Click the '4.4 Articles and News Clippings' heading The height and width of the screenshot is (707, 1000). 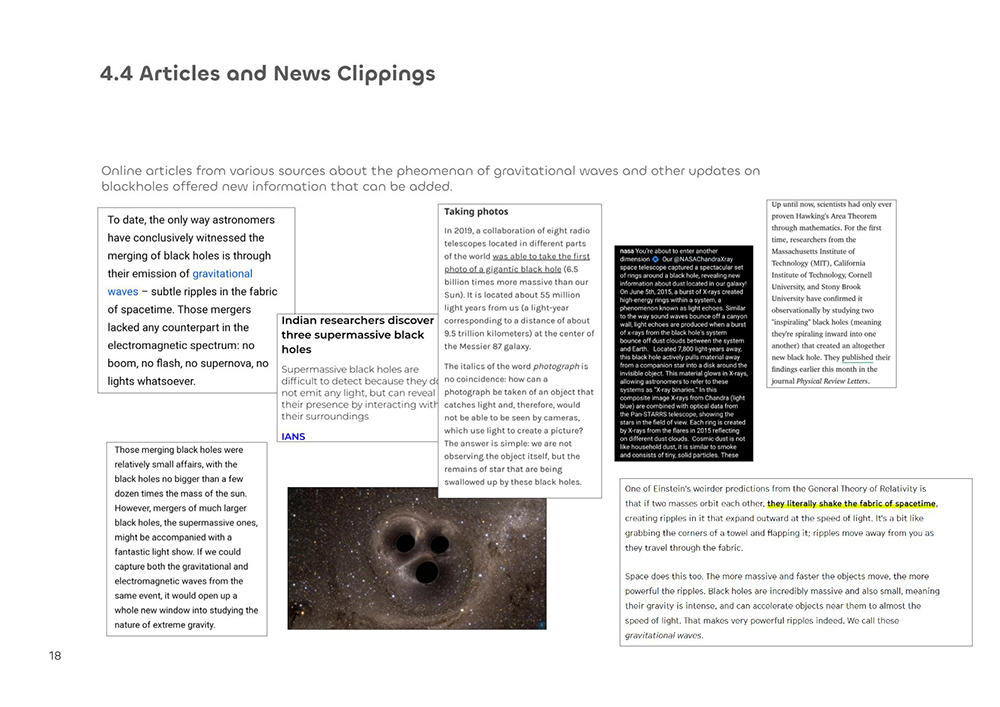pyautogui.click(x=268, y=74)
